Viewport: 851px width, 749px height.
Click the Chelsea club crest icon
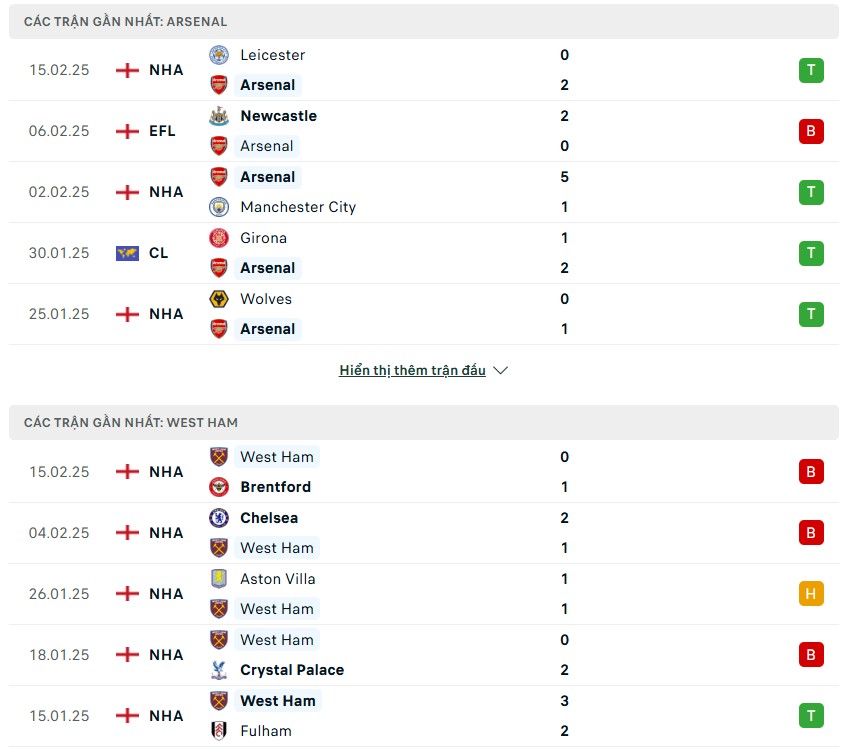[x=218, y=518]
